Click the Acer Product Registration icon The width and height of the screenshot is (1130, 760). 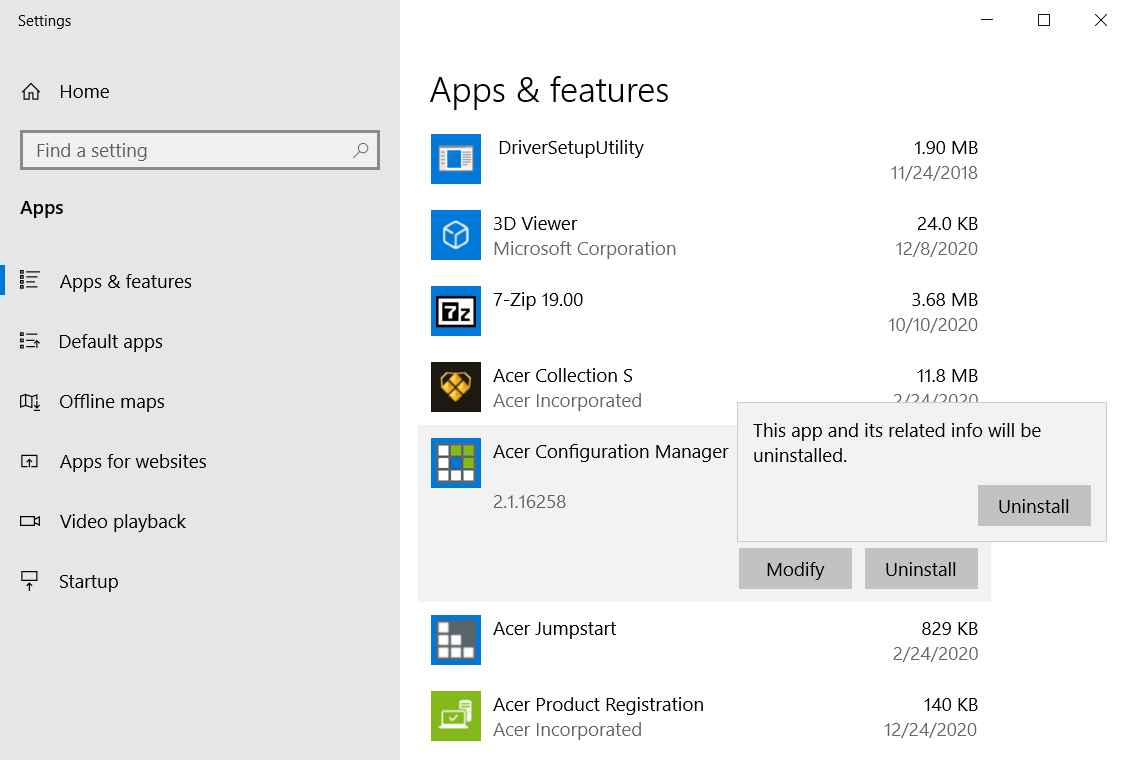455,716
